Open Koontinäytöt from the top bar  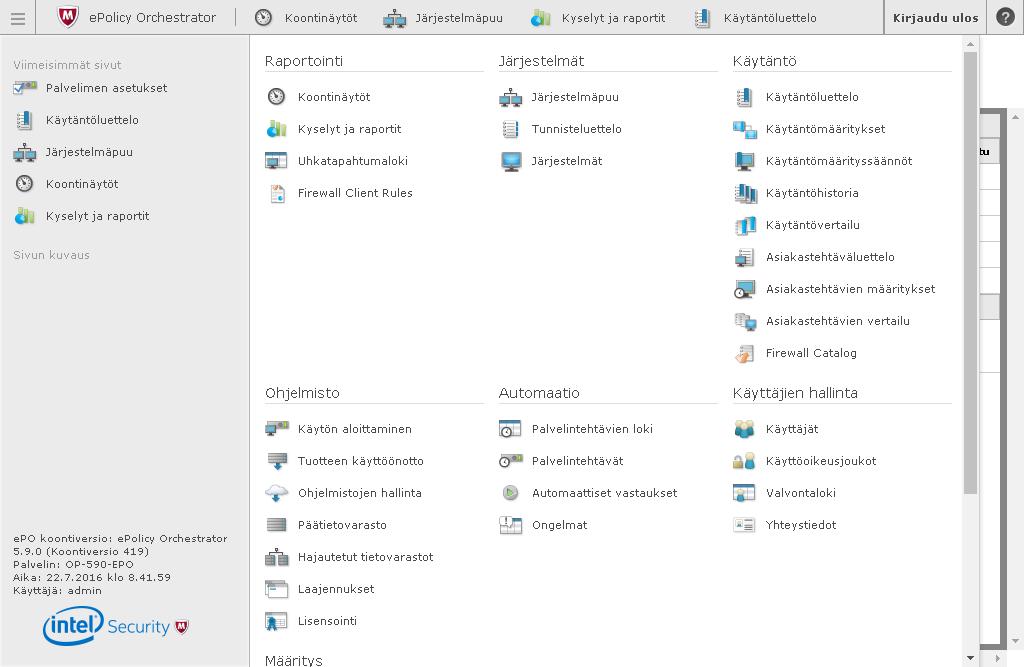tap(321, 18)
